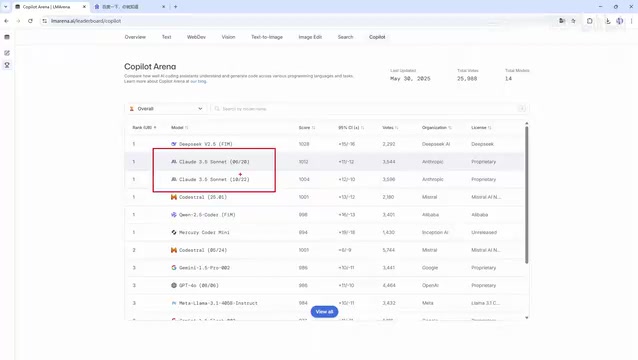This screenshot has width=638, height=360.
Task: Open site information icon in address bar
Action: [x=44, y=21]
